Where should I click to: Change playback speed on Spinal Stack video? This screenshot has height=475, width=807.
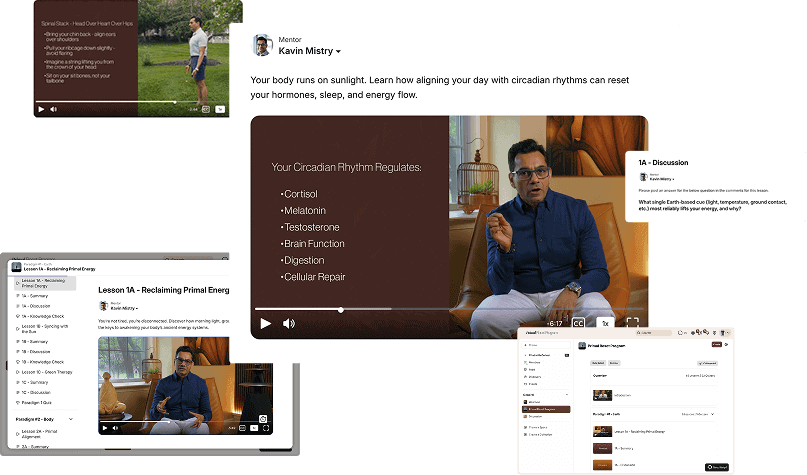[x=219, y=109]
